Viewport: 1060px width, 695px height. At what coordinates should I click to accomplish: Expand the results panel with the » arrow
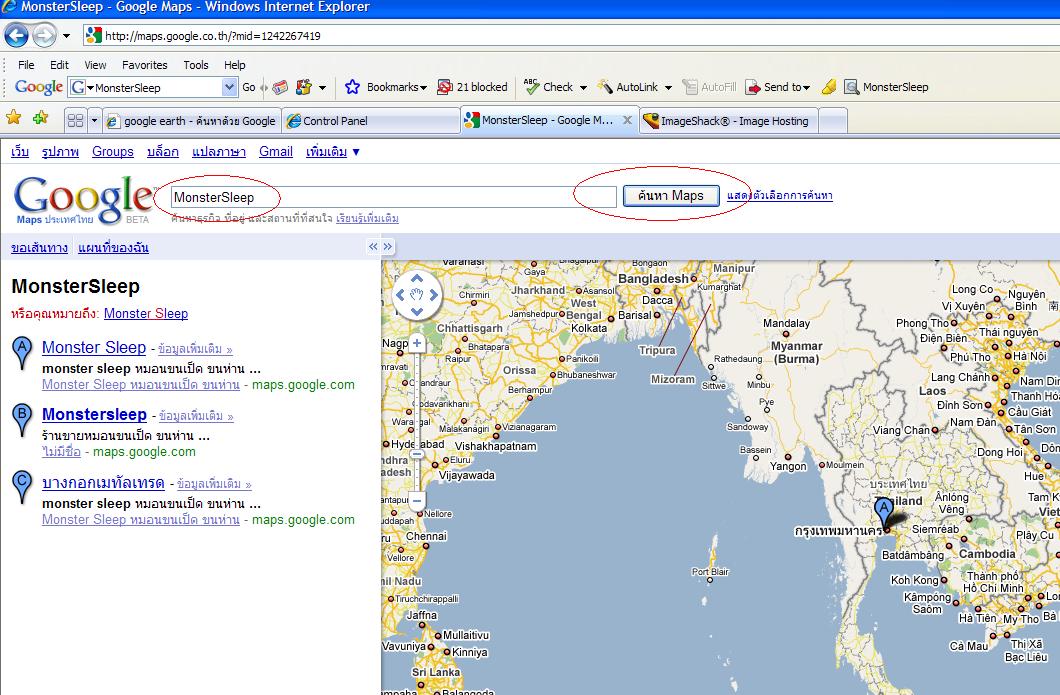tap(387, 247)
